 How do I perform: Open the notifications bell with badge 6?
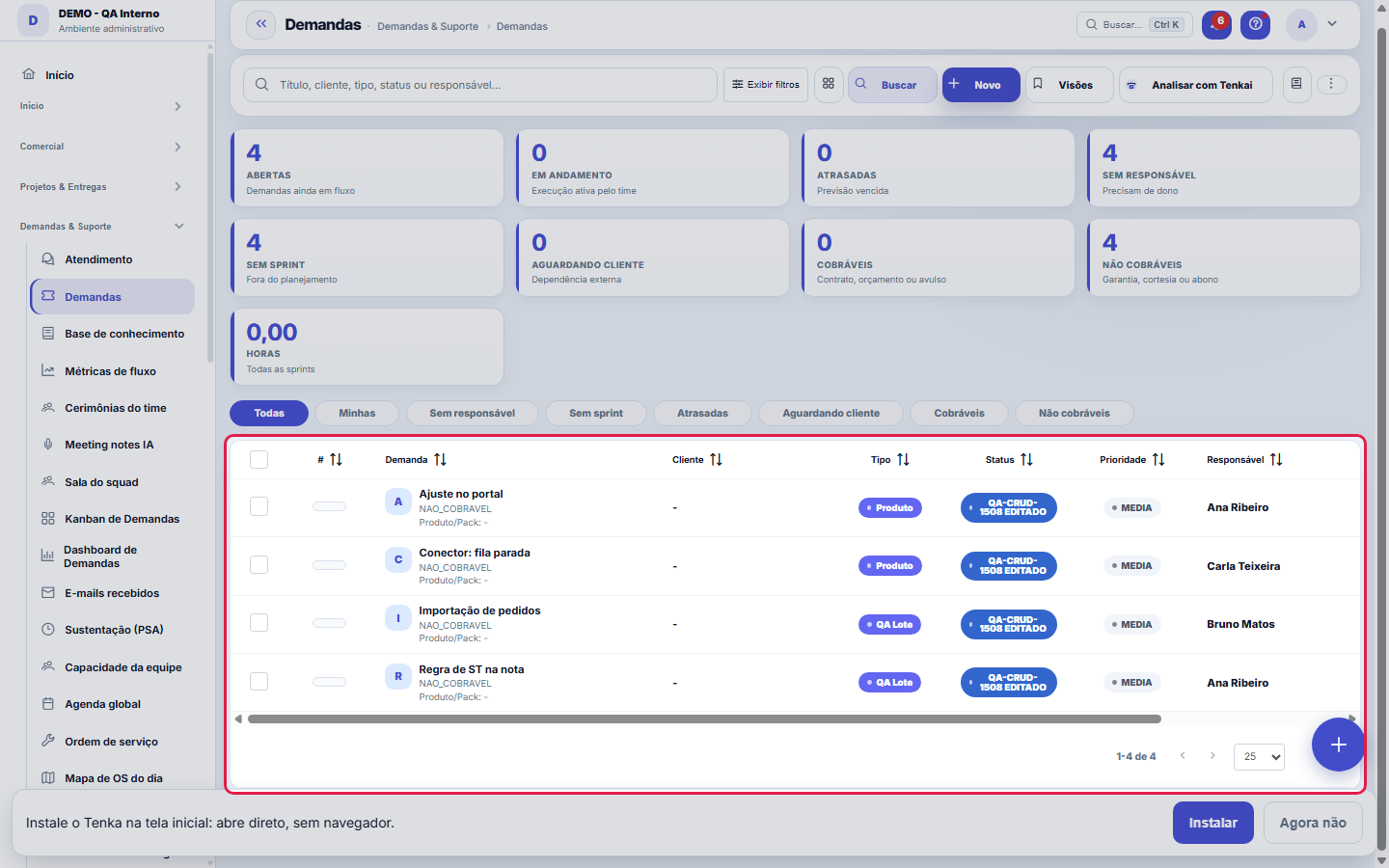1216,25
